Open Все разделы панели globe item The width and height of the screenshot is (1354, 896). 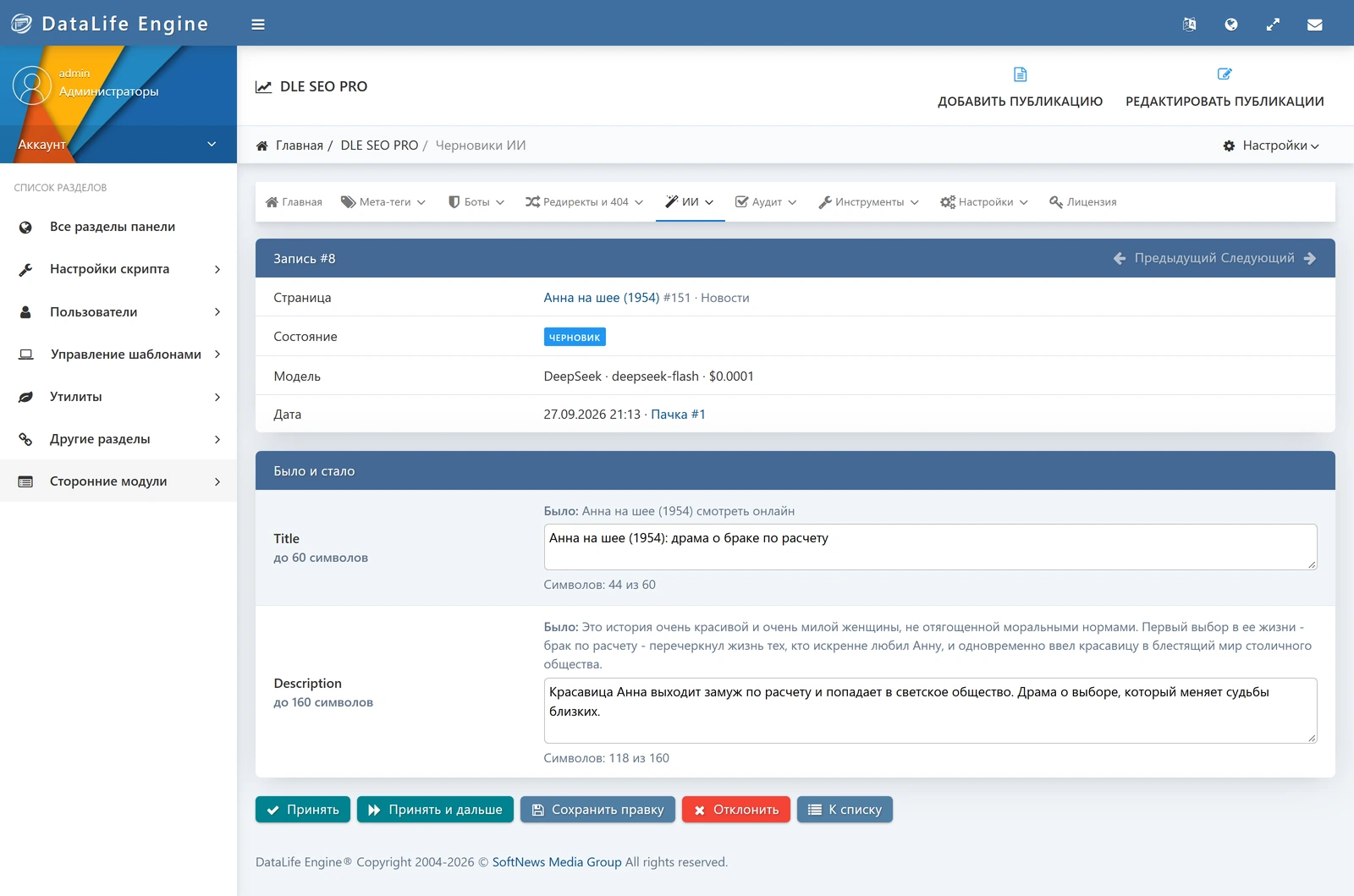click(118, 227)
